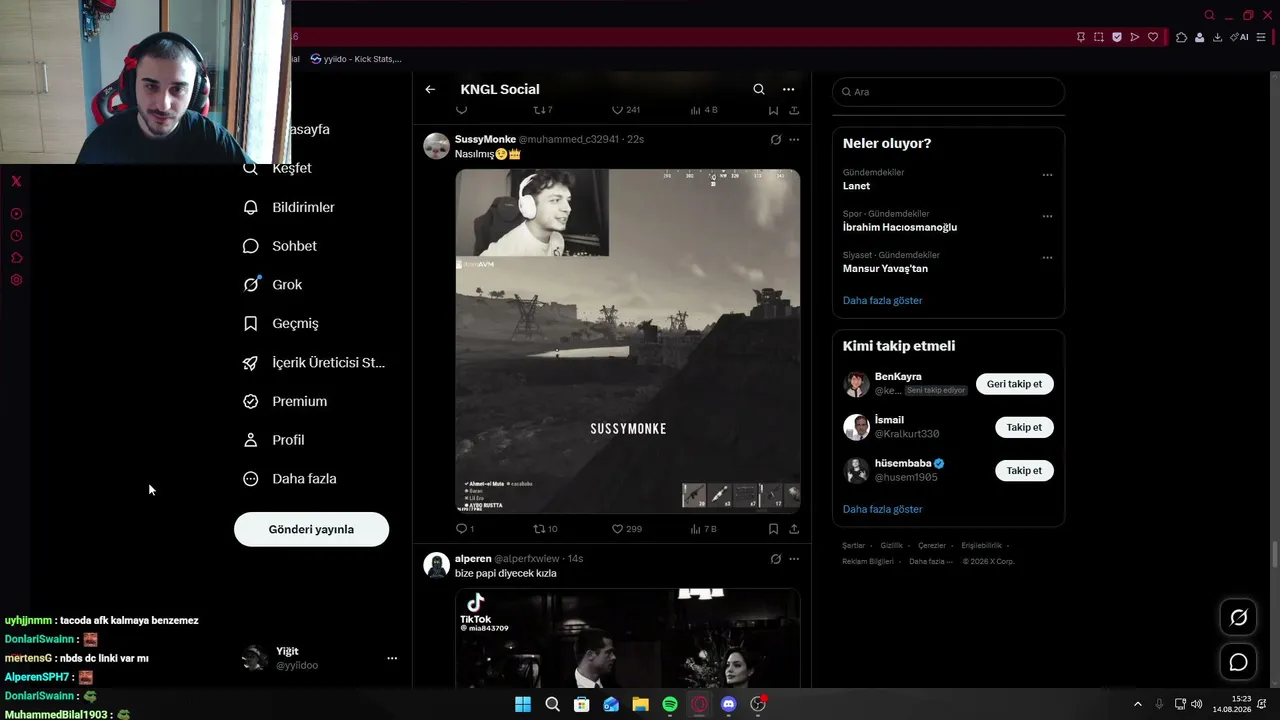Open İçerik Üreticisi Studio
1280x720 pixels.
314,363
